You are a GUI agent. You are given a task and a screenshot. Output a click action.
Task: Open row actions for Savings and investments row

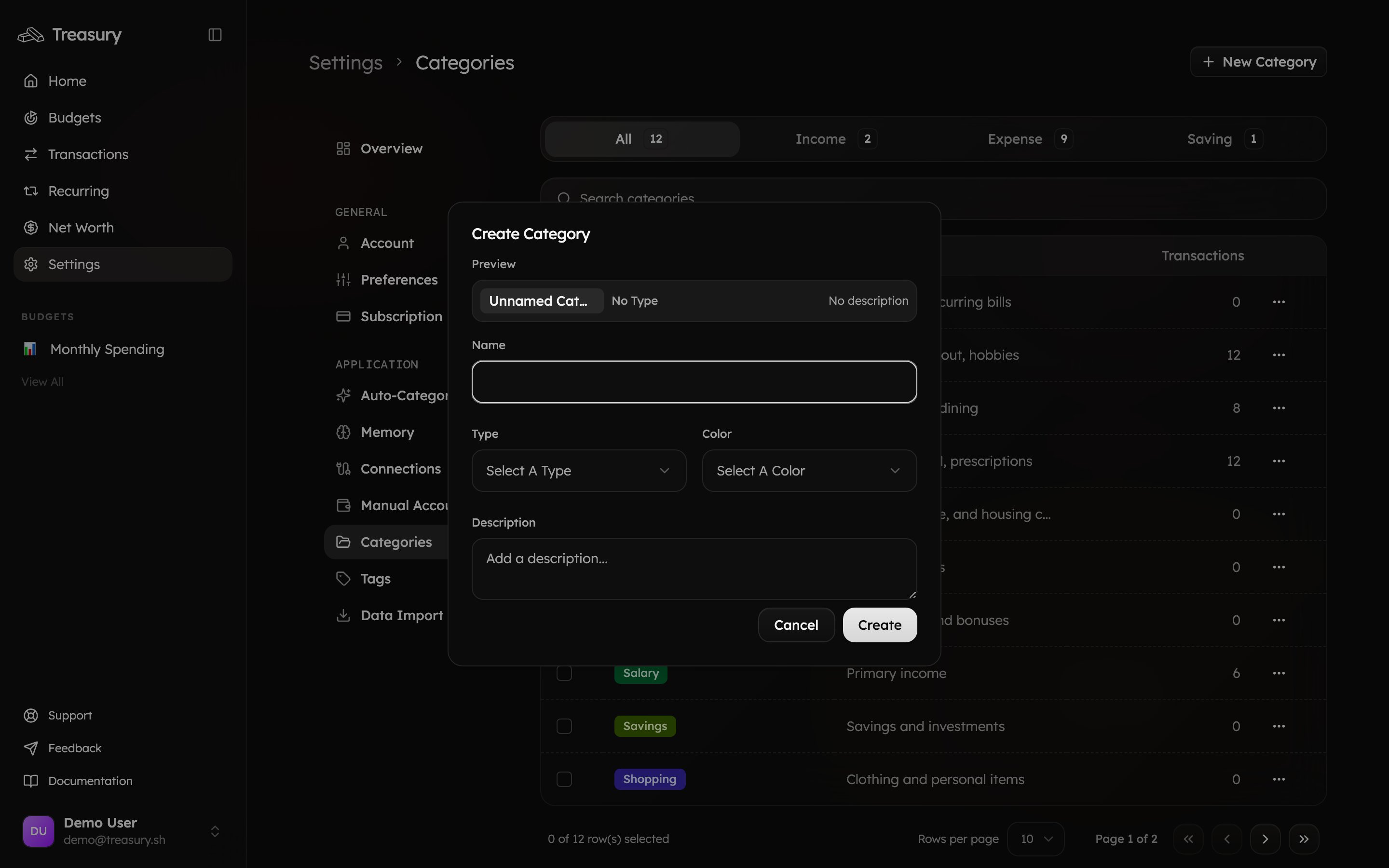[1279, 726]
